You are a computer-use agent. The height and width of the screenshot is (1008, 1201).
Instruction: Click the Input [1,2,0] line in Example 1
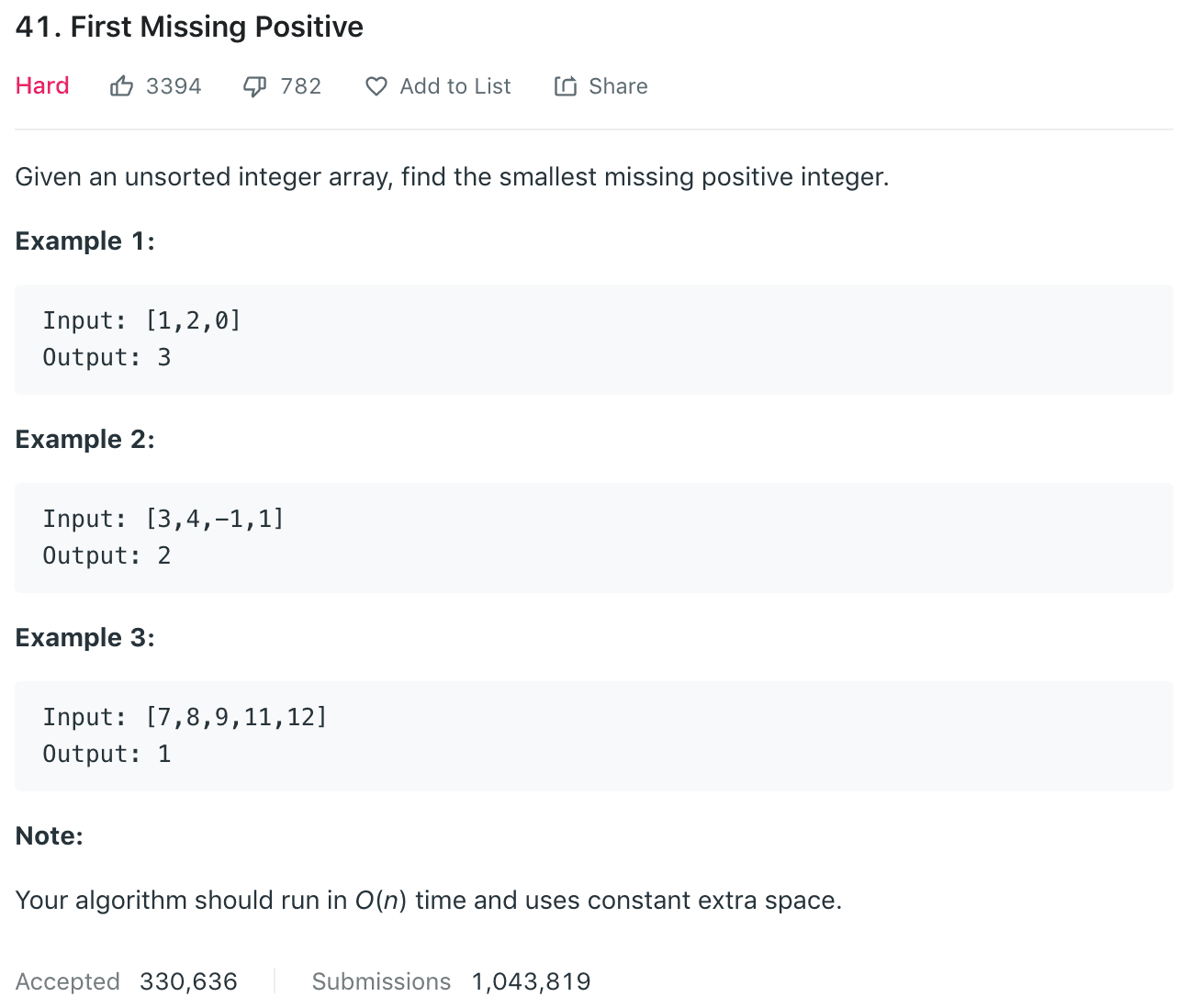[142, 320]
